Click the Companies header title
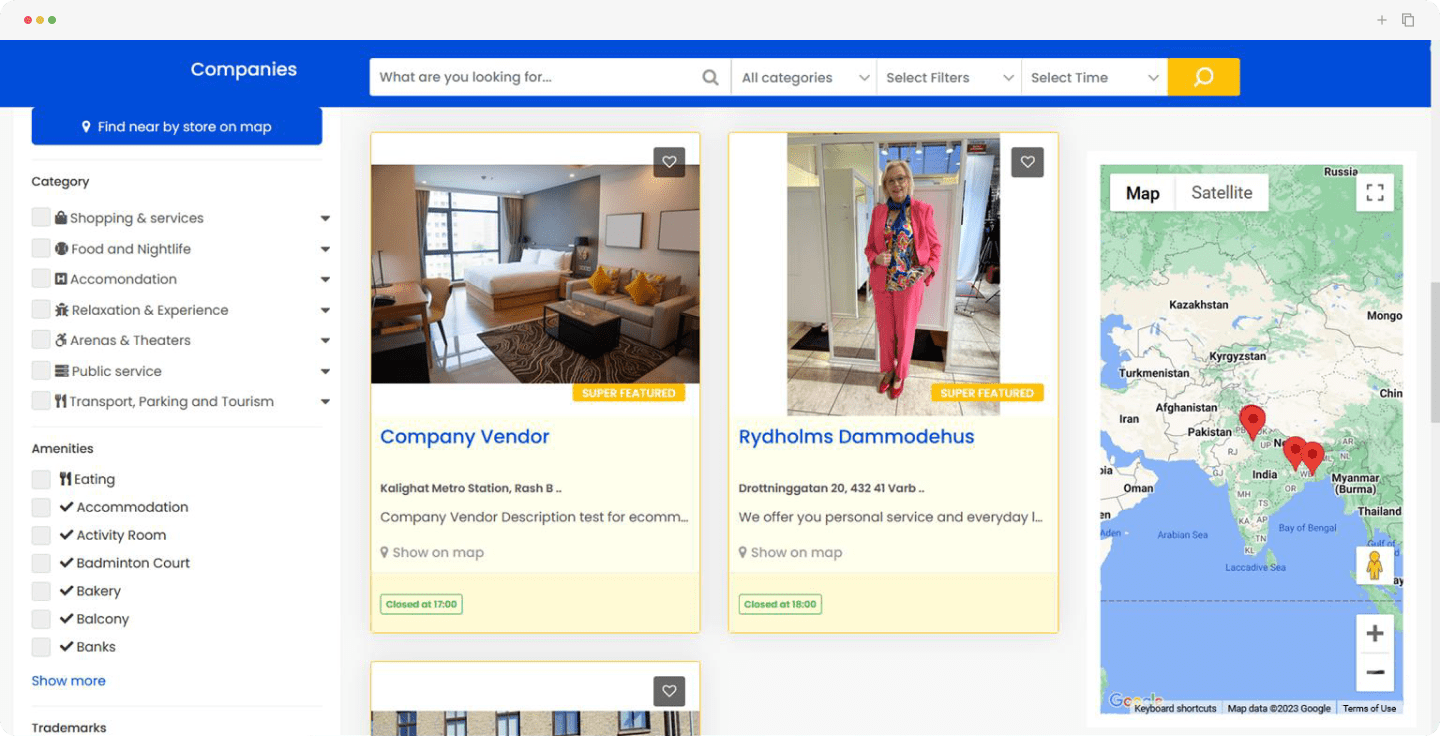1440x736 pixels. pyautogui.click(x=244, y=69)
